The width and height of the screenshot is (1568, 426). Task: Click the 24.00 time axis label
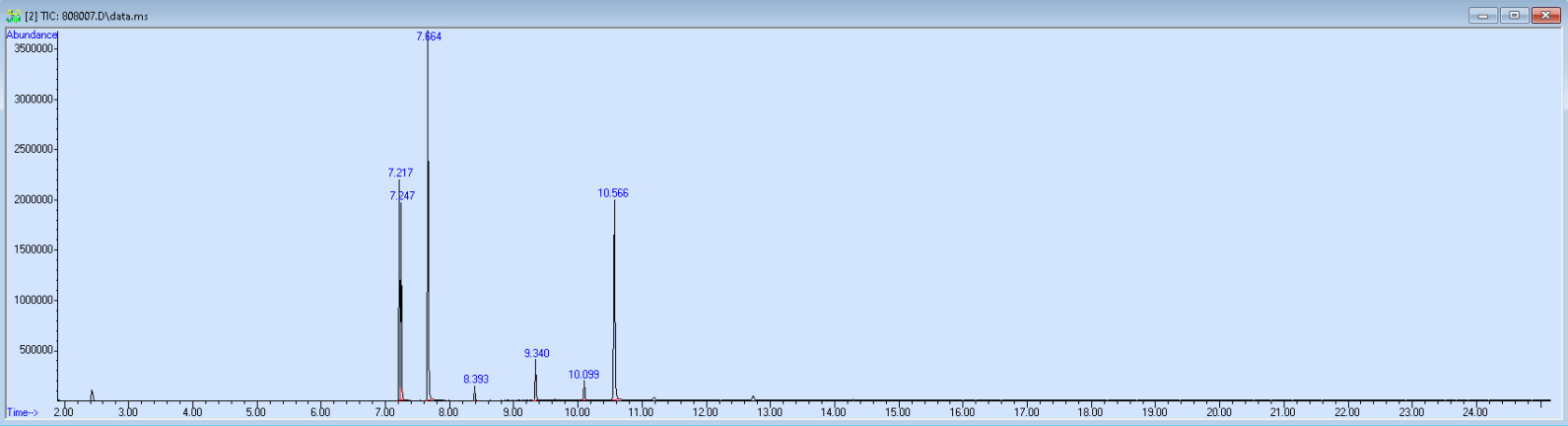pos(1475,412)
